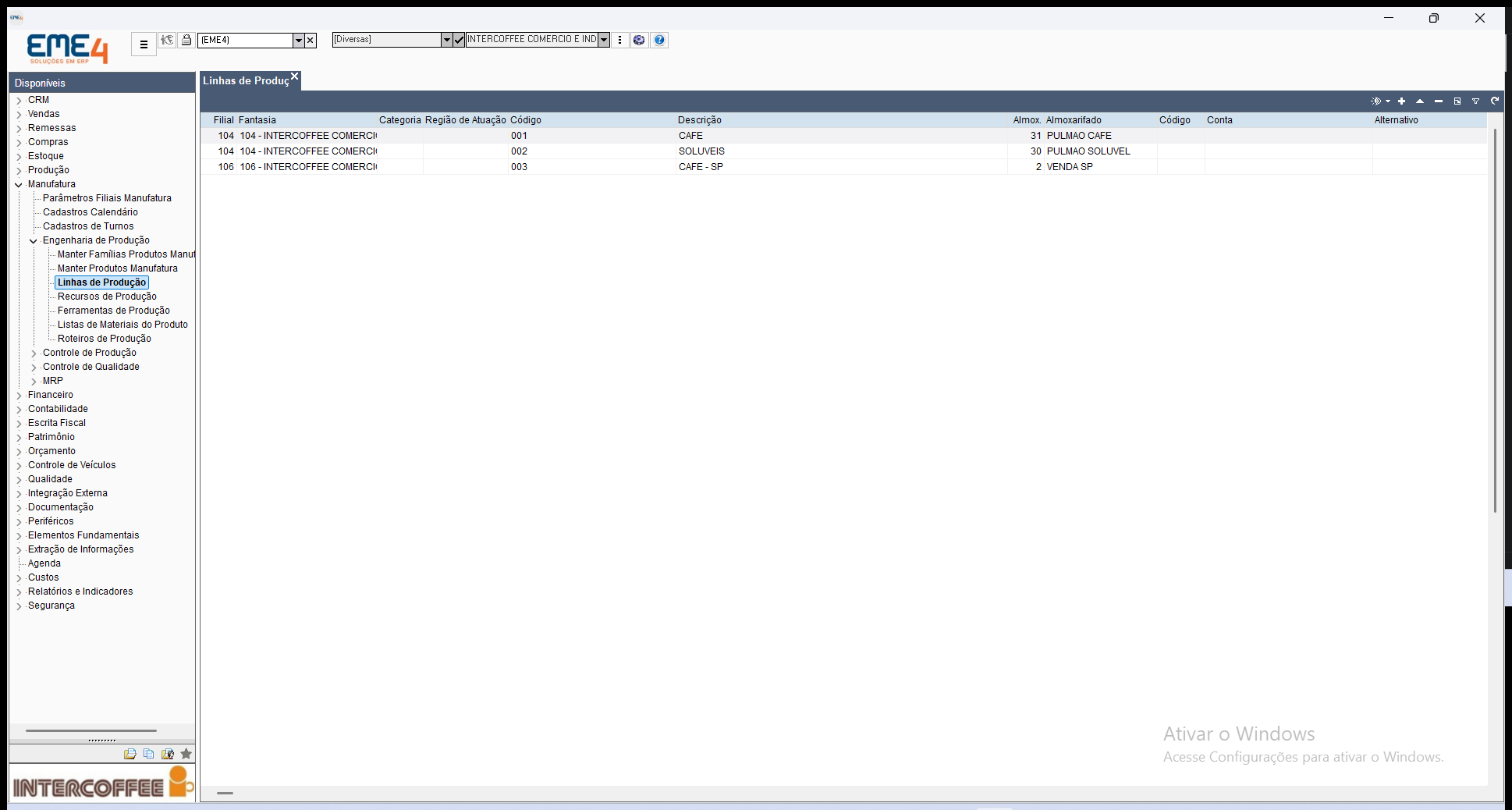Expand the MRP tree node
The width and height of the screenshot is (1512, 810).
(34, 382)
